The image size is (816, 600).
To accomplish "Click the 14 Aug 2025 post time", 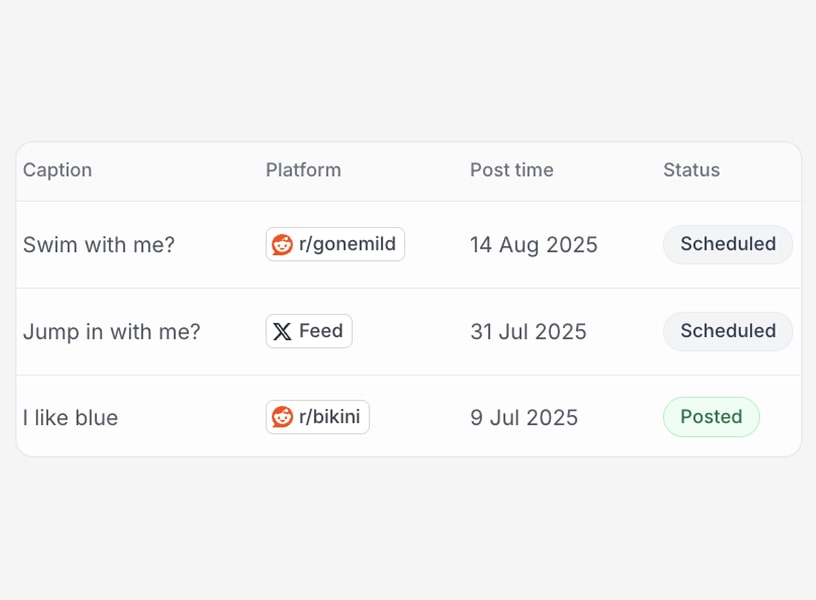I will [x=533, y=245].
